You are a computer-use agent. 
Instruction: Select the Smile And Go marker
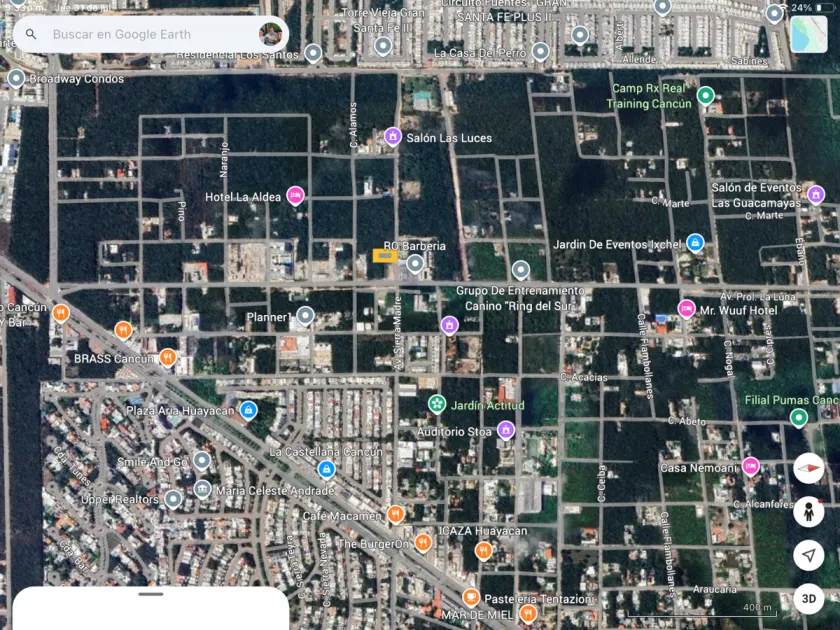(202, 461)
